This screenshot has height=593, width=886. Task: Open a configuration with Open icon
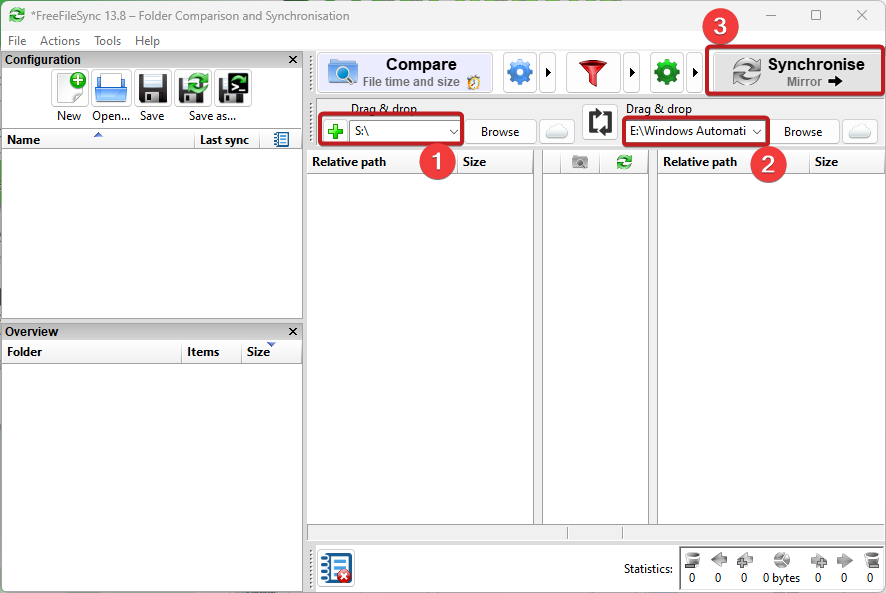click(x=111, y=89)
